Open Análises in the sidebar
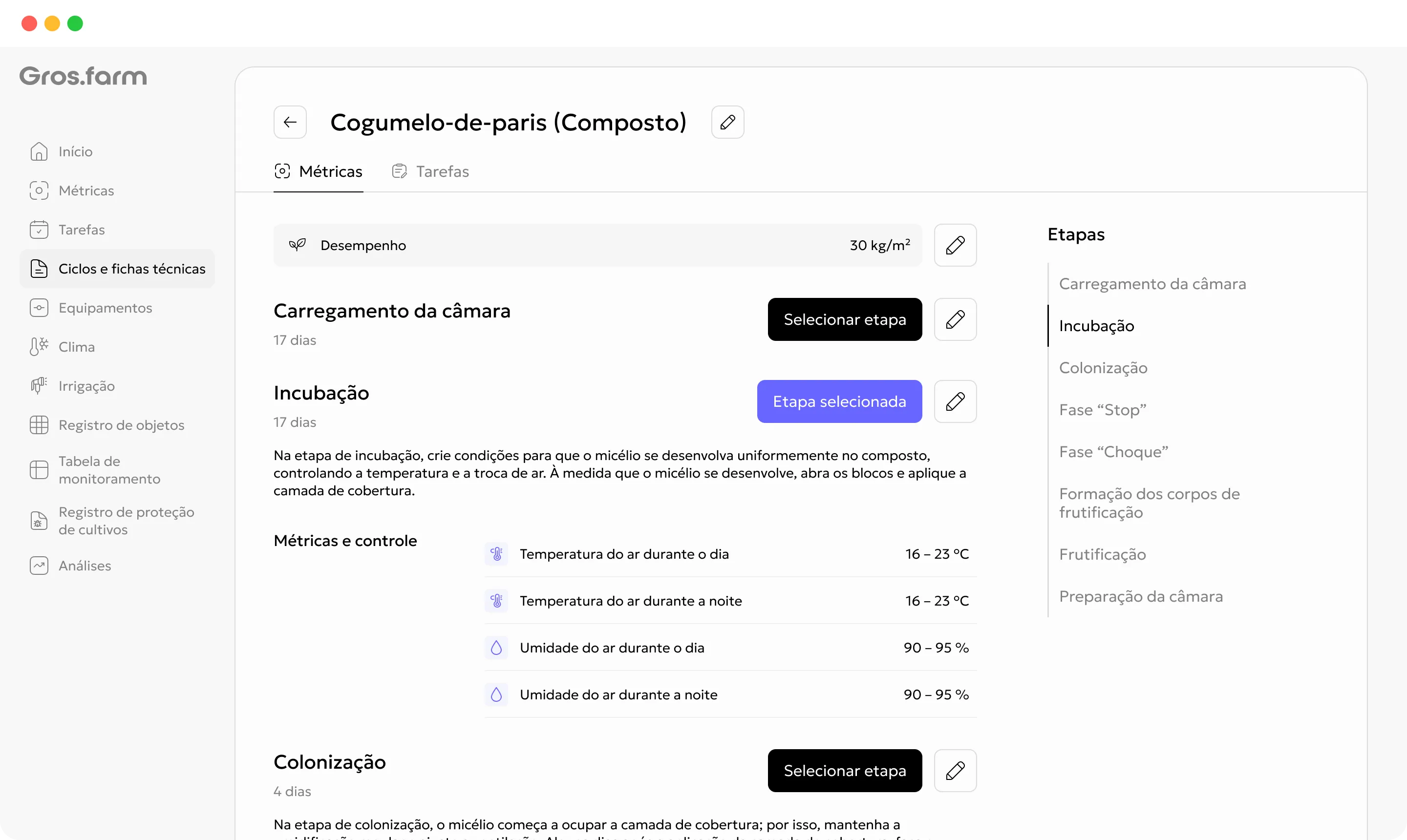 tap(117, 566)
